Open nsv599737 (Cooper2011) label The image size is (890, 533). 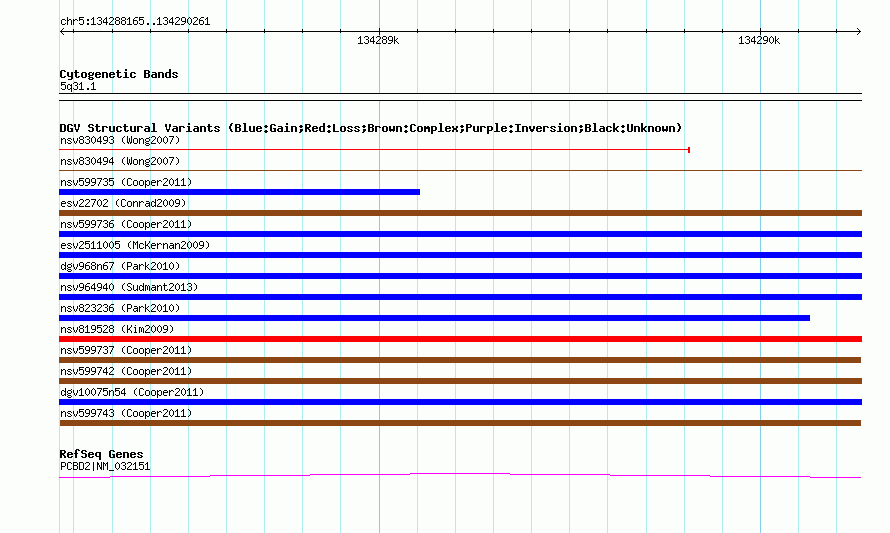coord(126,350)
